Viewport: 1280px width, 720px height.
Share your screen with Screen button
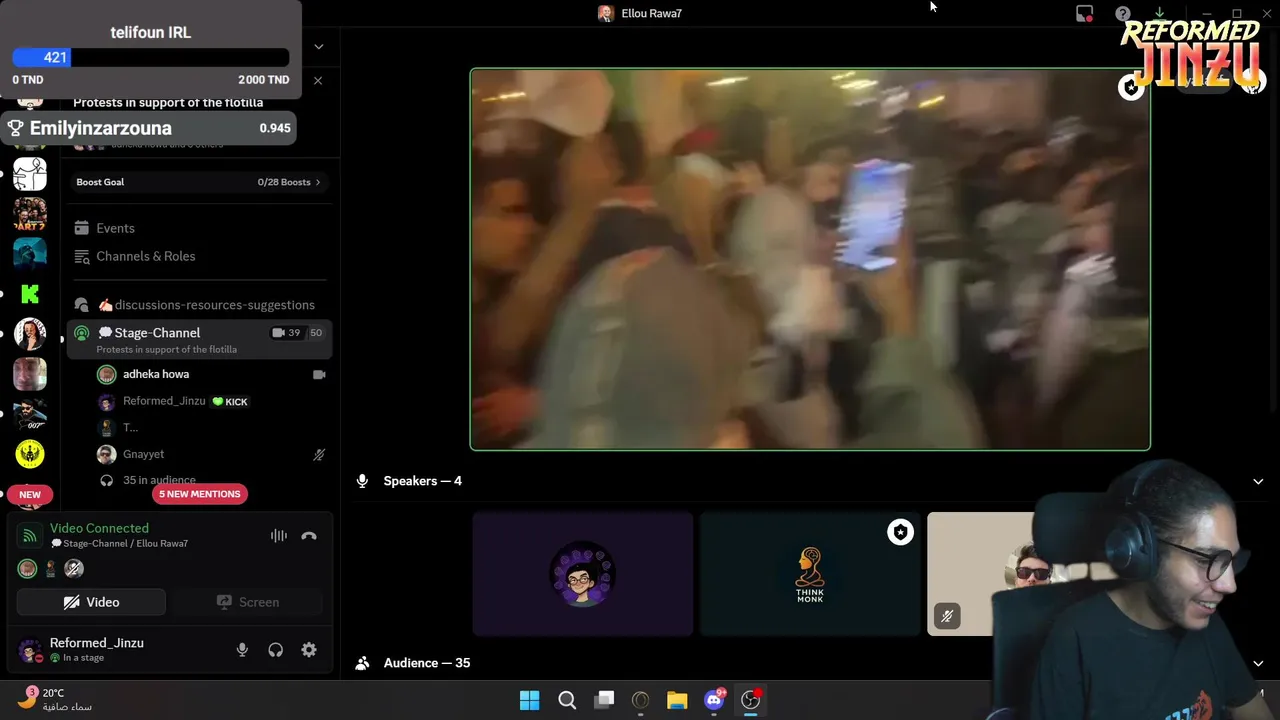click(248, 602)
